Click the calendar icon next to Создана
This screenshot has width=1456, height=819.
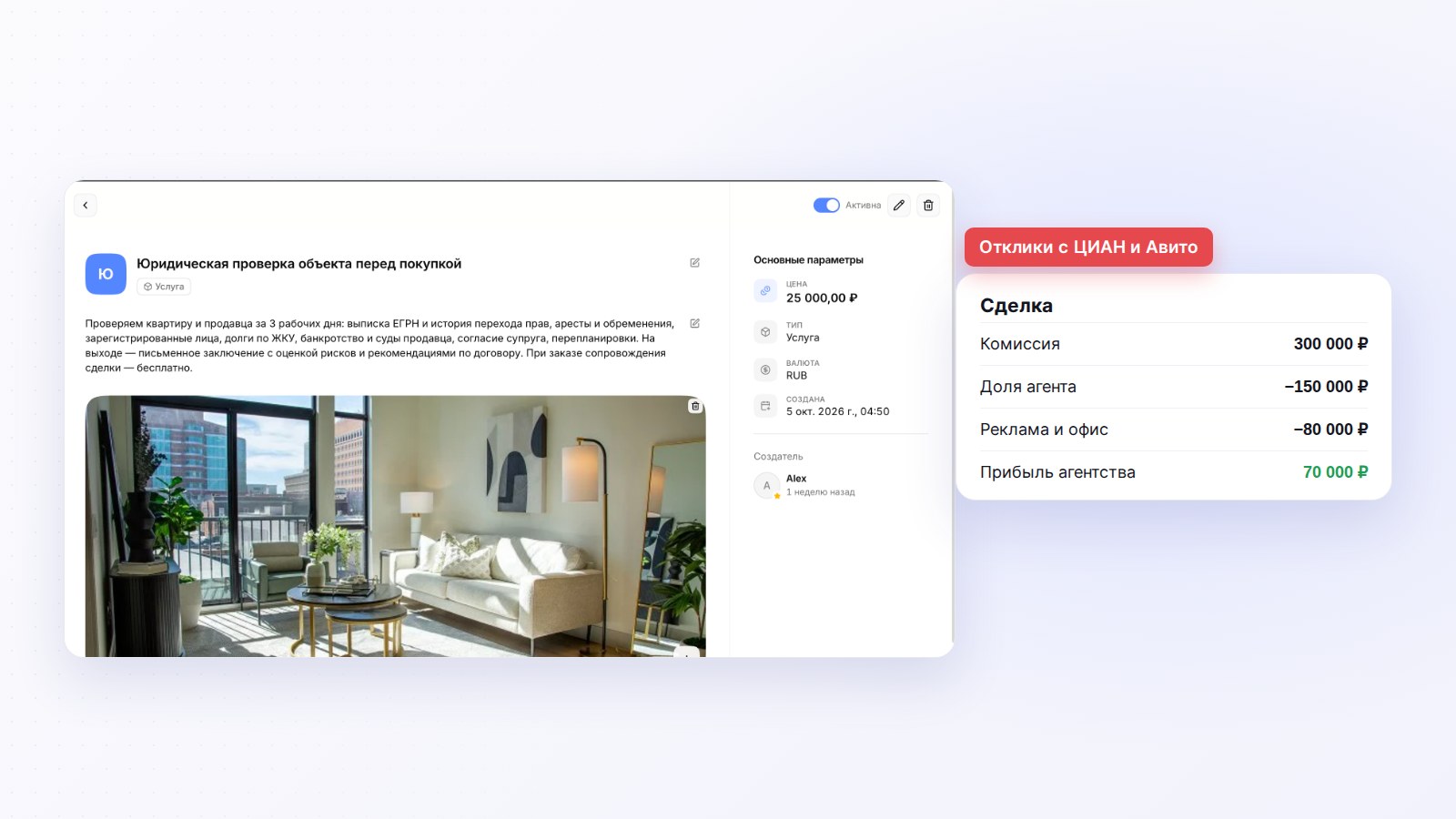click(x=765, y=406)
